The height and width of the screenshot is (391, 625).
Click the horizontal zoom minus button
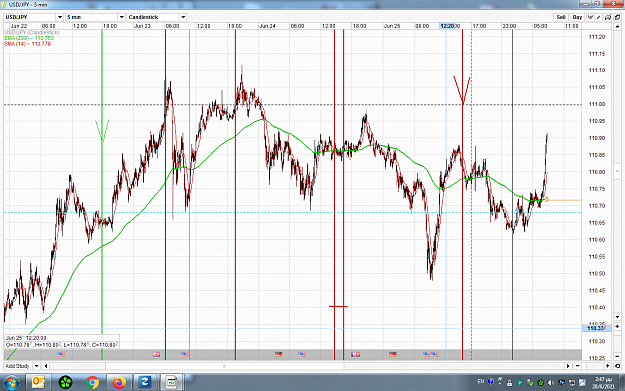578,366
